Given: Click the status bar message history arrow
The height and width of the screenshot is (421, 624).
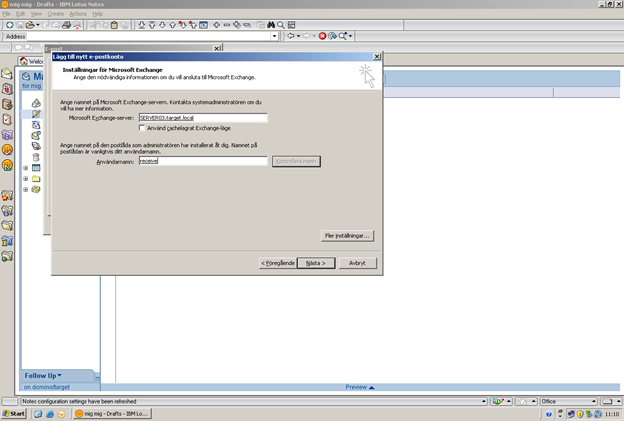Looking at the screenshot, I should click(x=484, y=402).
